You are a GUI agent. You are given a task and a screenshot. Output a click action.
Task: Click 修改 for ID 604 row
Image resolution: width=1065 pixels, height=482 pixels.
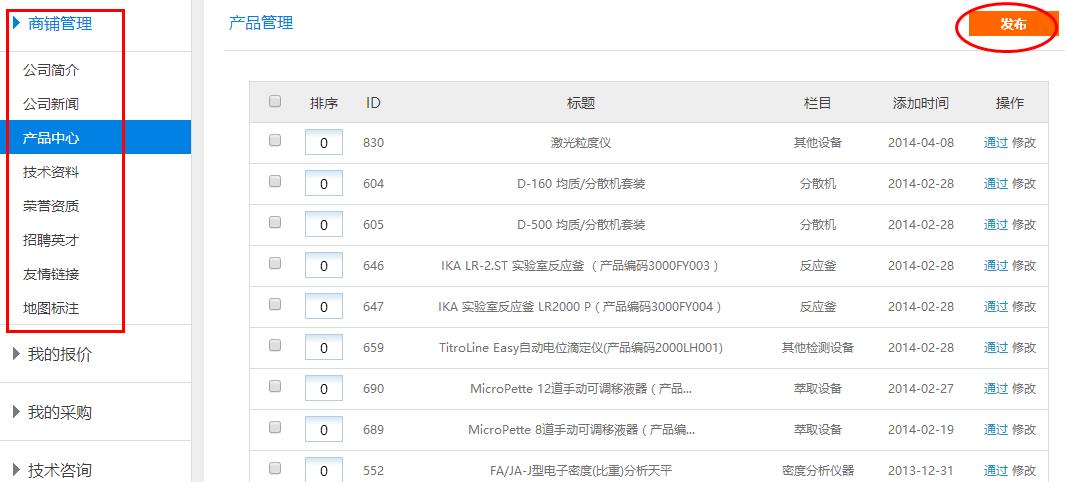[x=1024, y=183]
